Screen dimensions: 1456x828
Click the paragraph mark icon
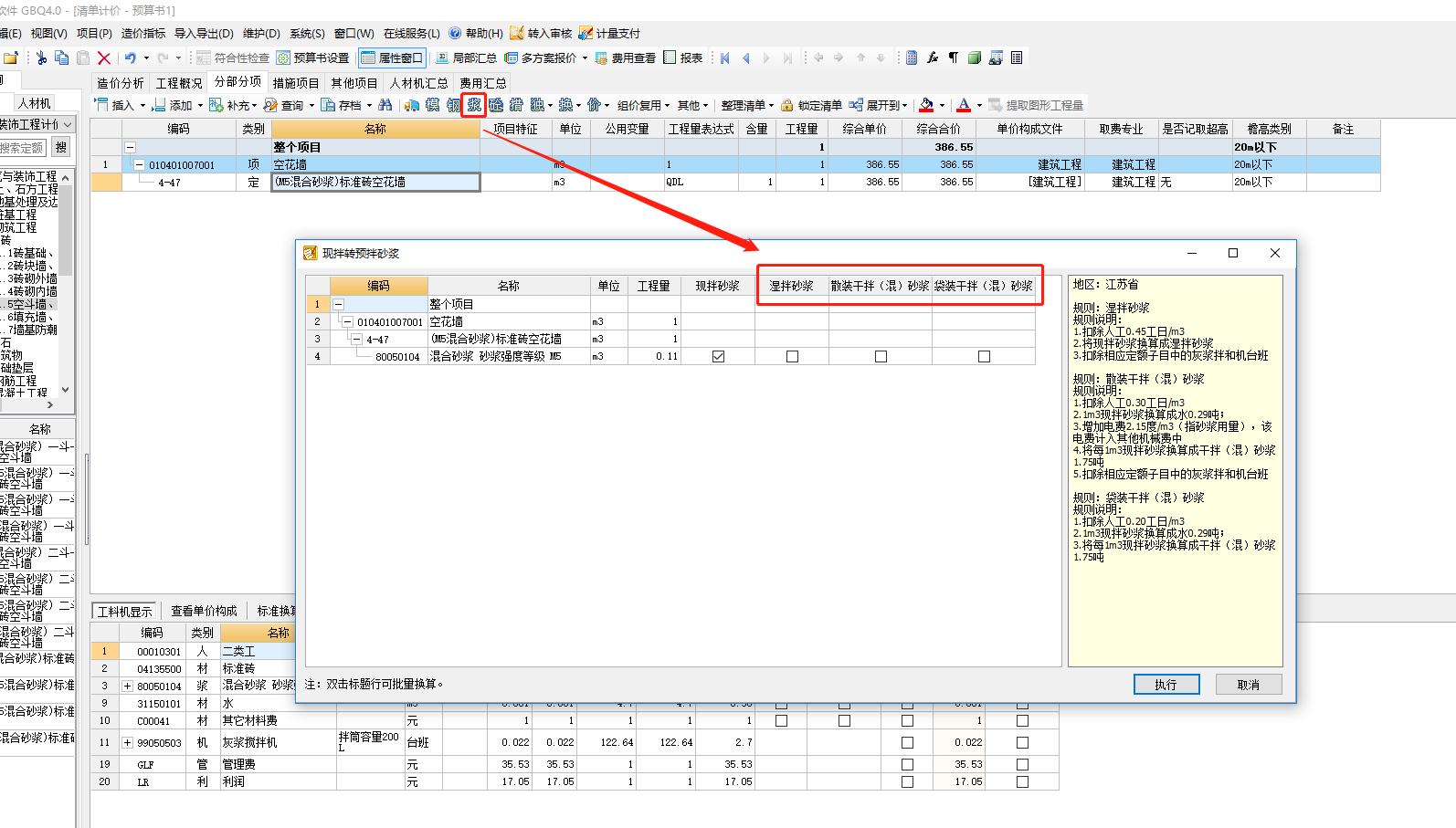tap(954, 58)
